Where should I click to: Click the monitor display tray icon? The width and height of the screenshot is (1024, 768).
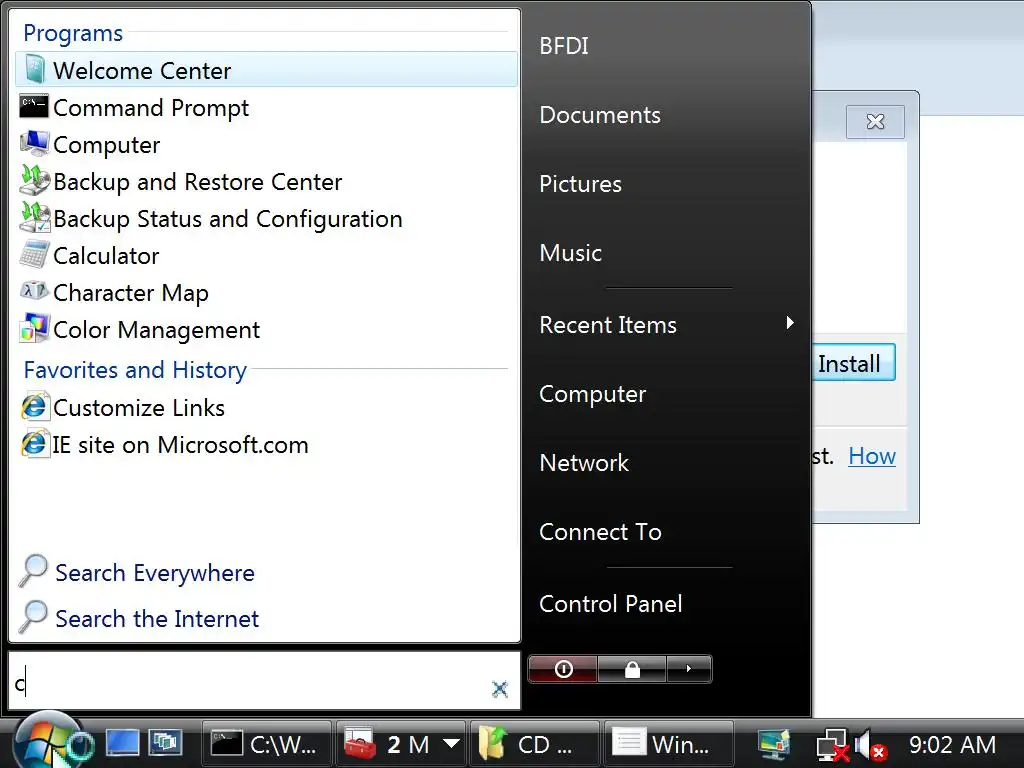(775, 744)
